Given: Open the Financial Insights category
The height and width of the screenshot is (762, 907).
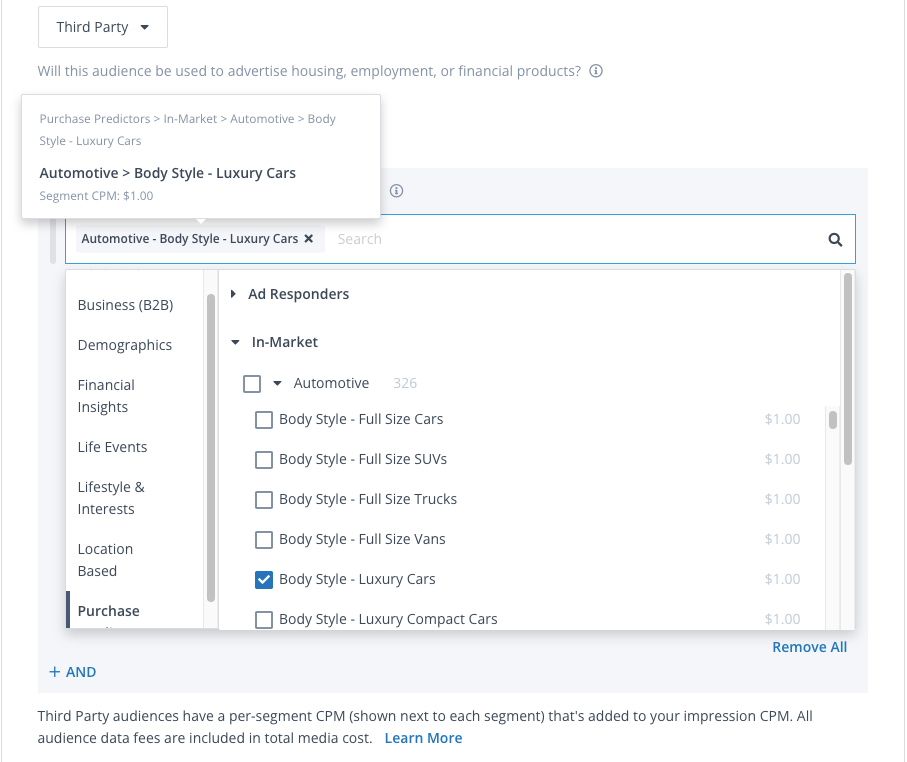Looking at the screenshot, I should pyautogui.click(x=106, y=396).
